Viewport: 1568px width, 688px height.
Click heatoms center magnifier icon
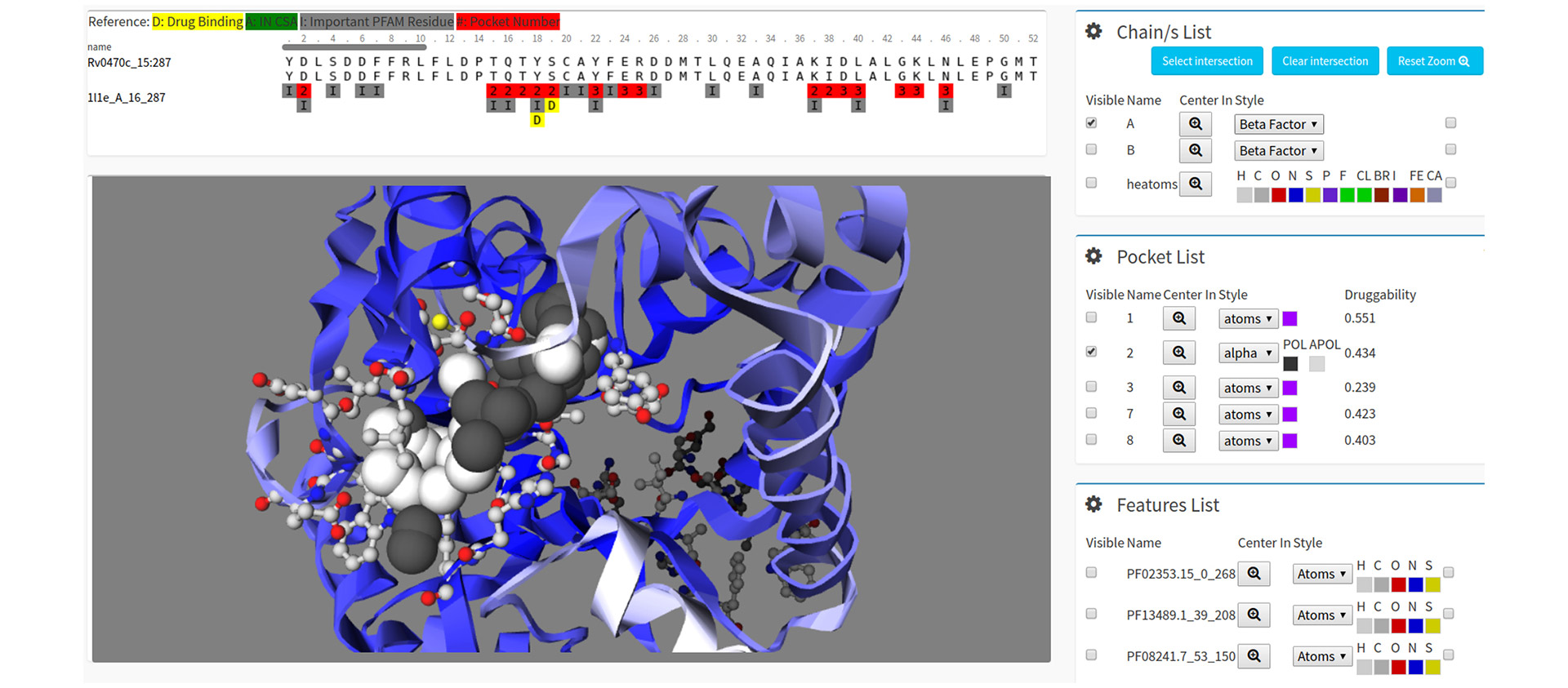pyautogui.click(x=1195, y=184)
